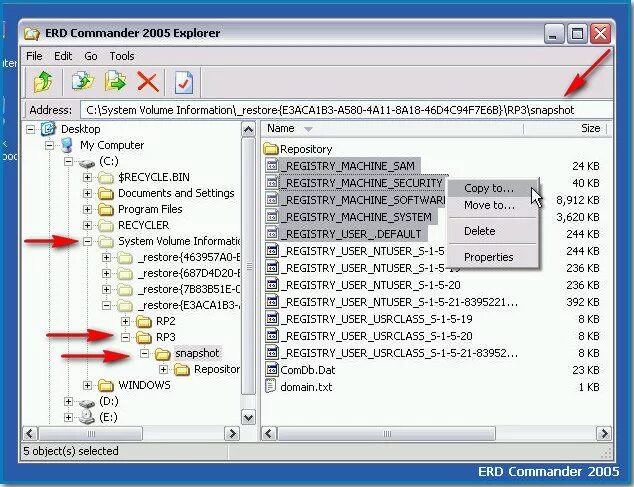Click the snapshot folder icon in tree

[163, 354]
